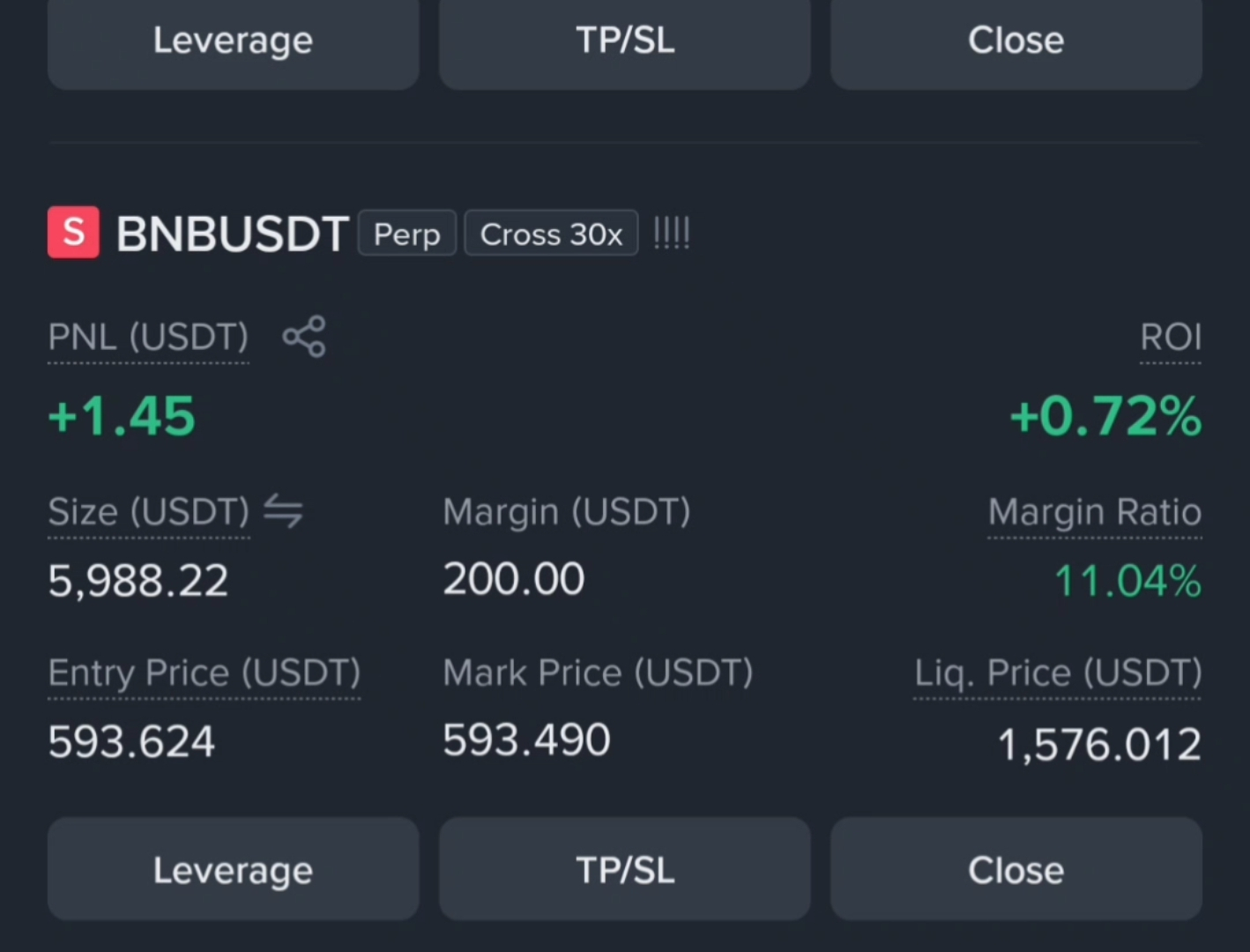Screen dimensions: 1250x952
Task: Tap the PNL (USDT) label for info
Action: pos(148,338)
